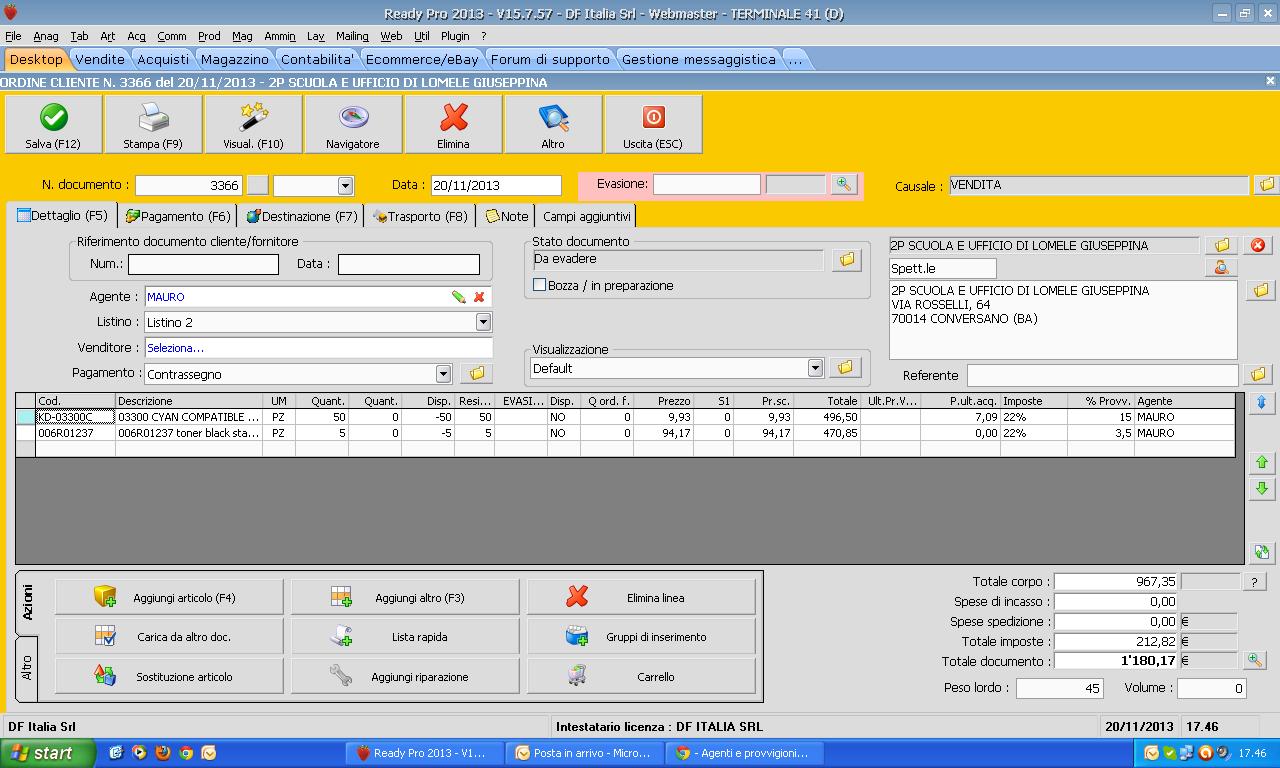Click the Riferimento documento Num. field
The width and height of the screenshot is (1280, 768).
(203, 264)
